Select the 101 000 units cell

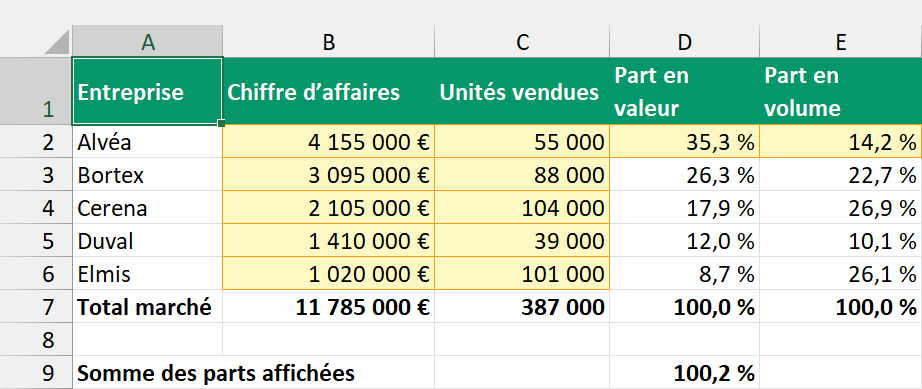point(522,273)
